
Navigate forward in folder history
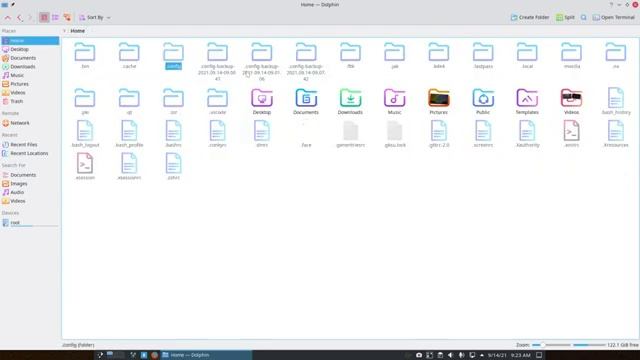(x=29, y=18)
